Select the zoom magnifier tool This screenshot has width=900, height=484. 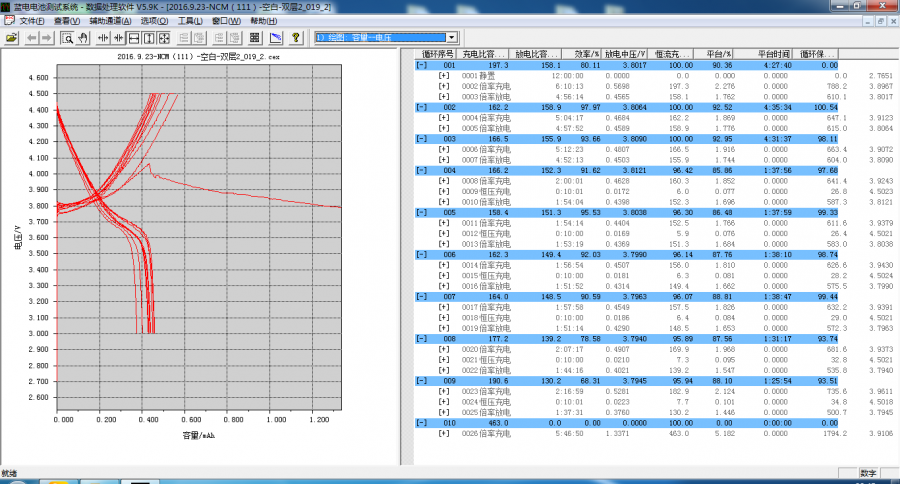click(x=67, y=38)
